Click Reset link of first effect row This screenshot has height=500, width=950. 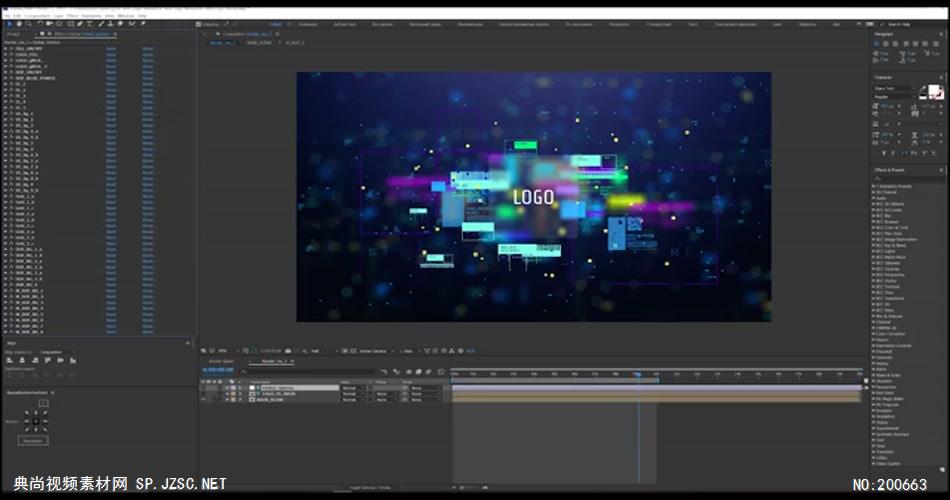pos(111,48)
